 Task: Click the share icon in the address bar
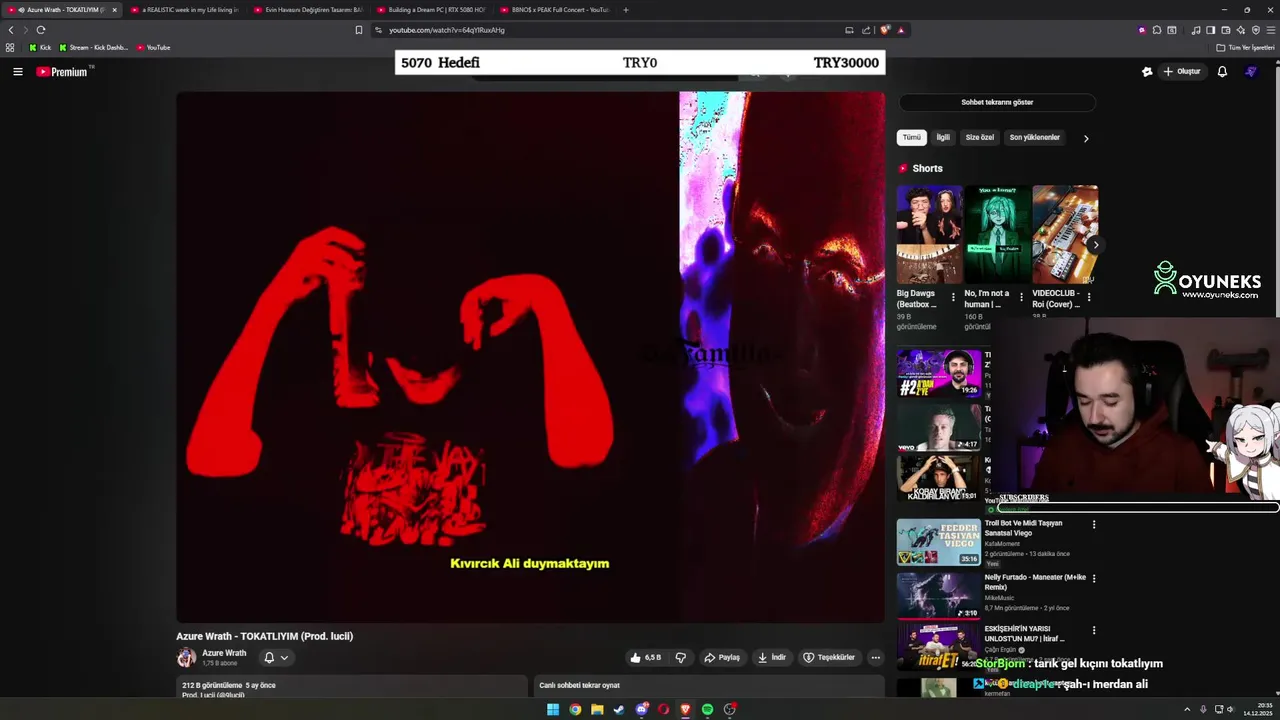click(x=867, y=30)
